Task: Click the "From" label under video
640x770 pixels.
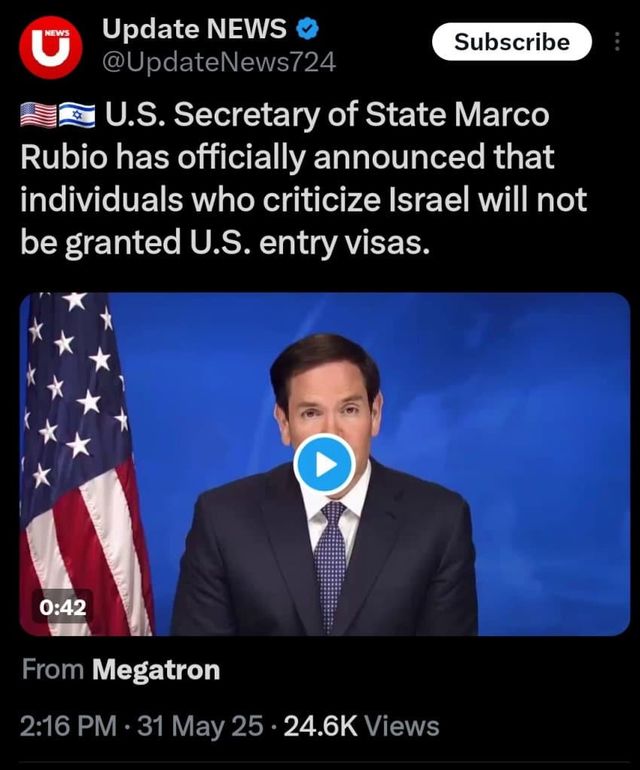Action: [53, 669]
